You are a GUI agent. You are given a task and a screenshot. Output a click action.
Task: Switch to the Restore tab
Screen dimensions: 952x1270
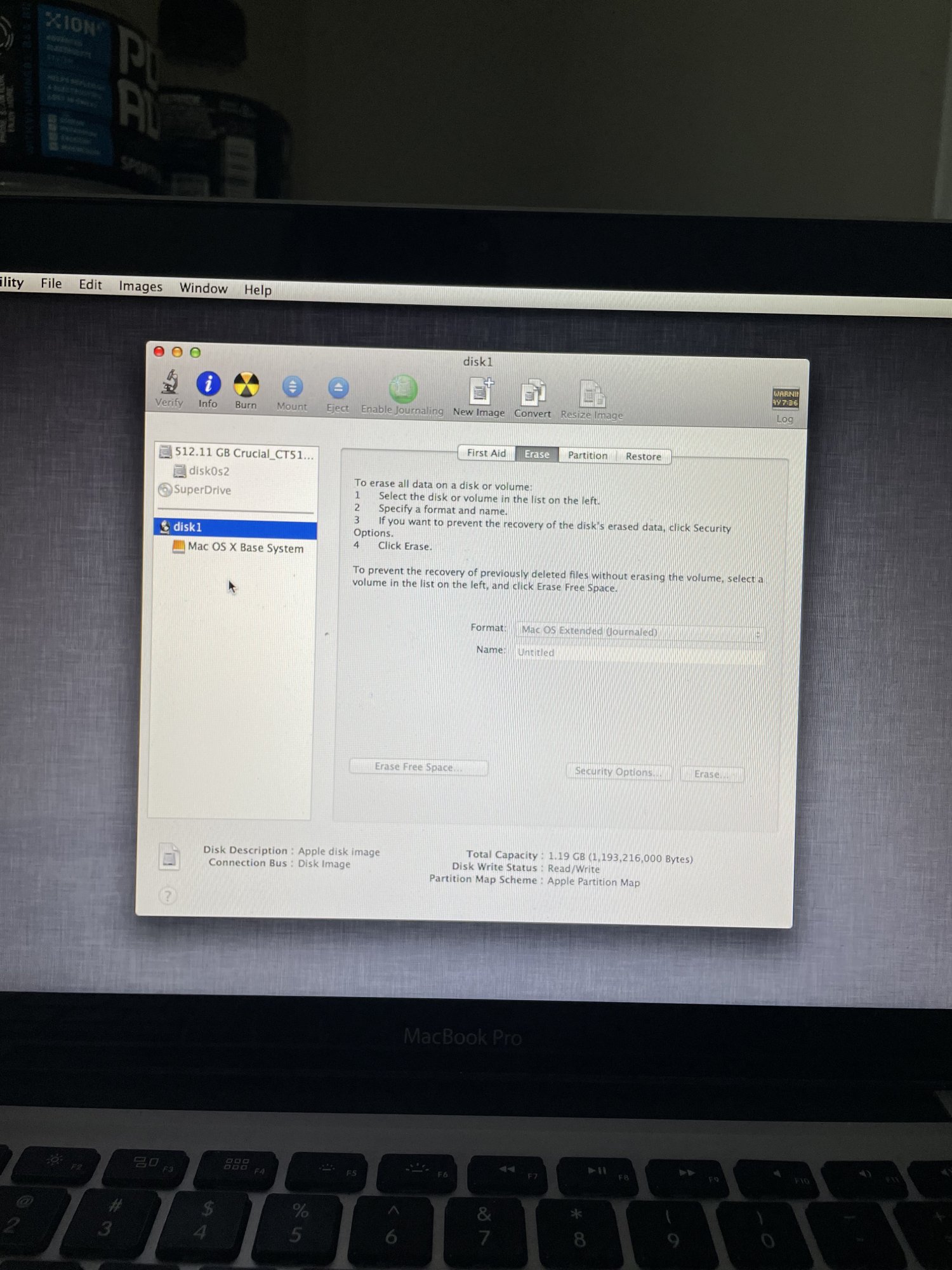(644, 457)
